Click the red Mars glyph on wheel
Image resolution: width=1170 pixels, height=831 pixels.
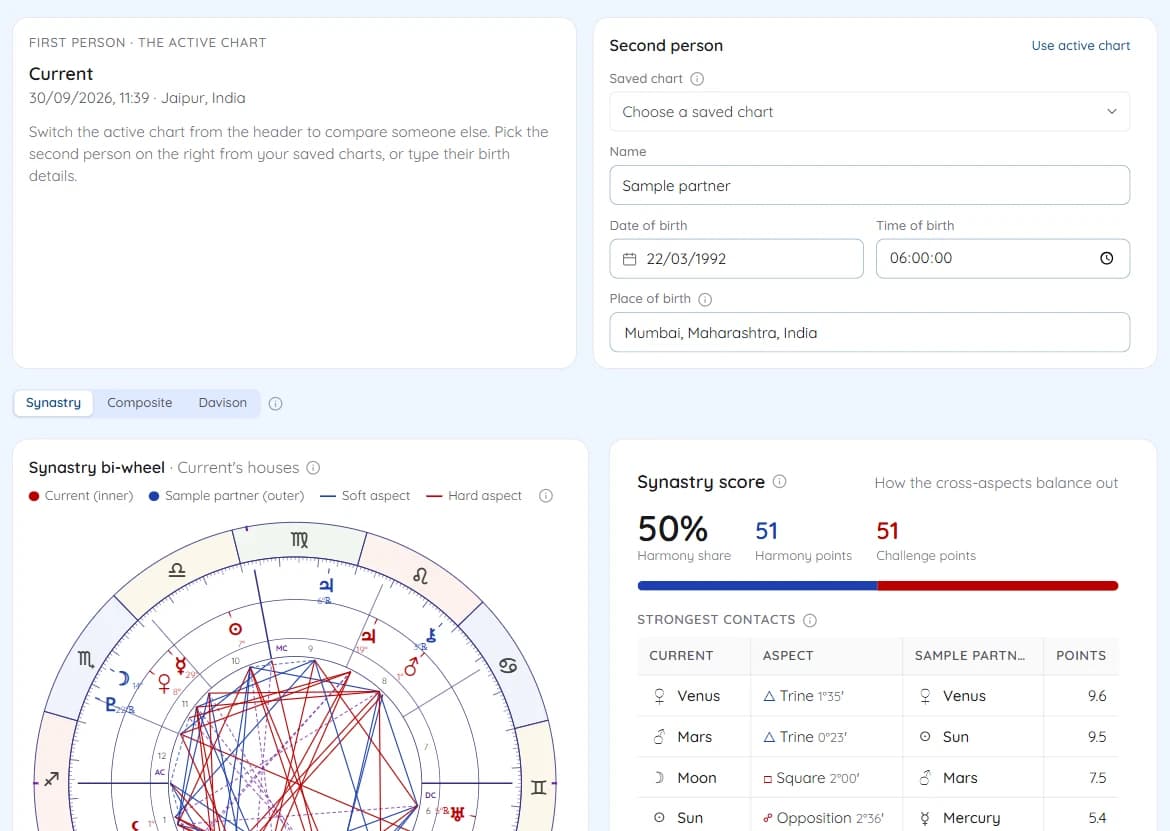pos(410,666)
